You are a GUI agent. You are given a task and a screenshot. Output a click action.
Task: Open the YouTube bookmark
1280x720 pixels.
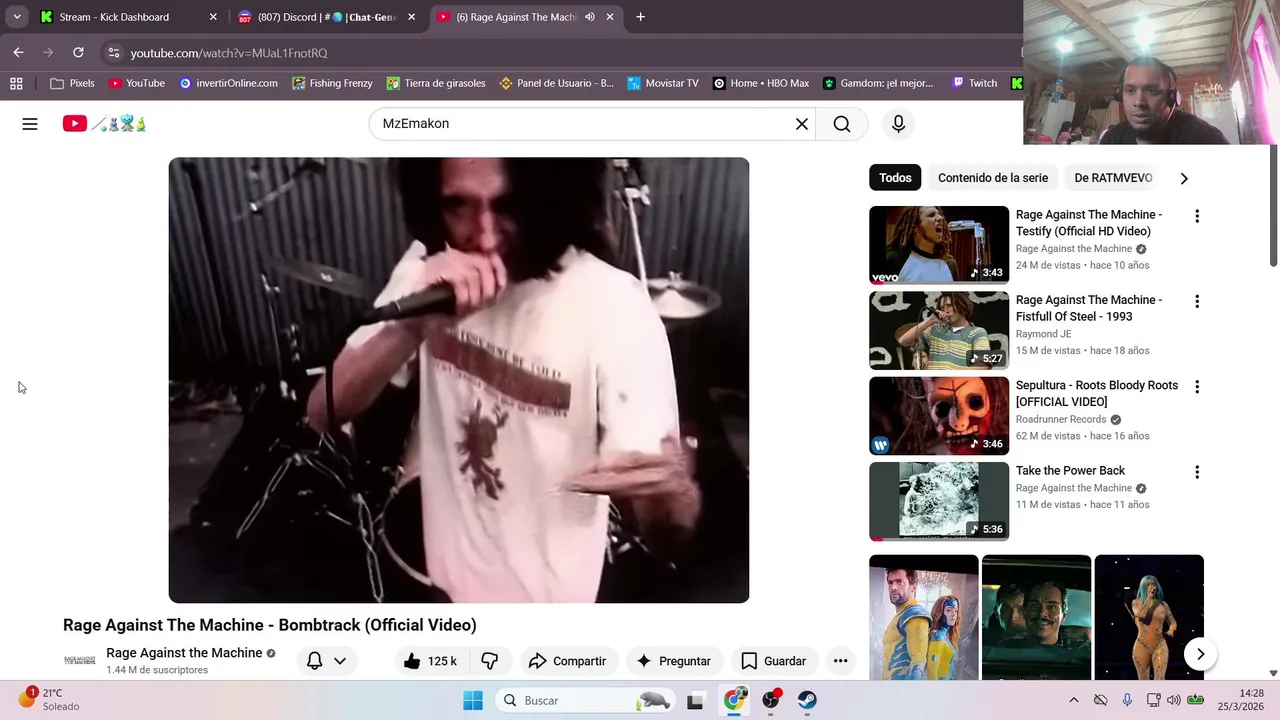pyautogui.click(x=137, y=83)
